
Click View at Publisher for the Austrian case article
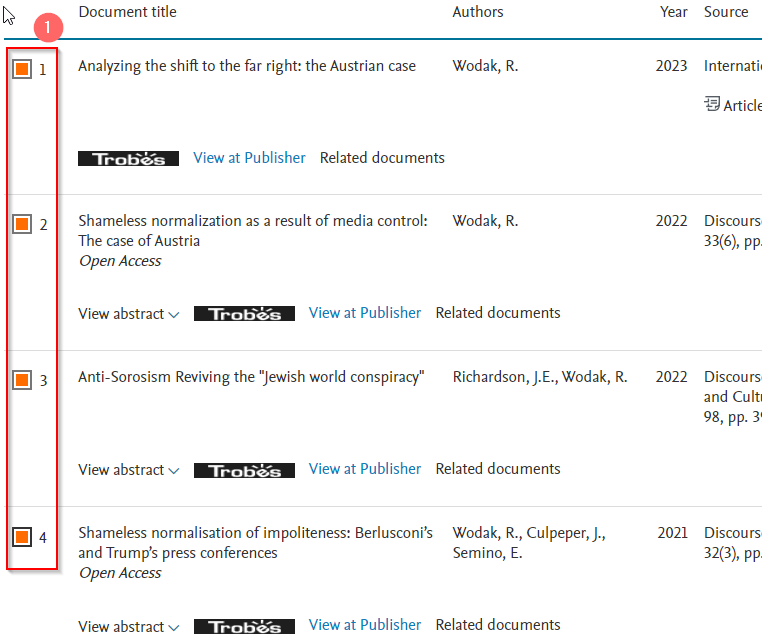click(x=249, y=158)
